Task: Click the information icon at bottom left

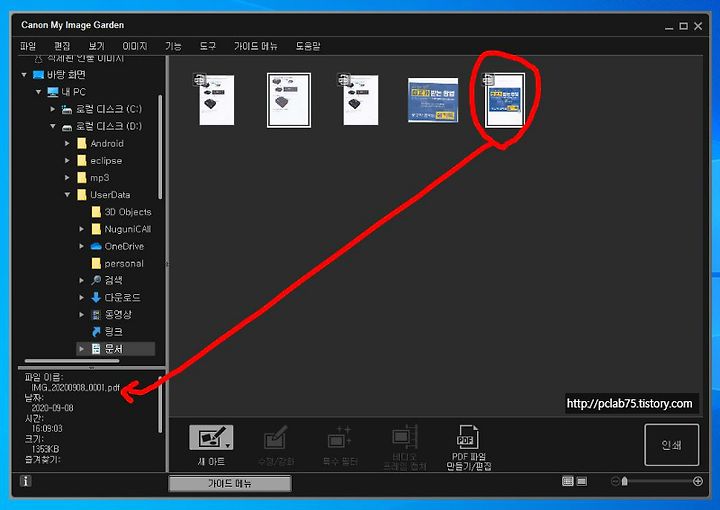Action: (x=26, y=481)
